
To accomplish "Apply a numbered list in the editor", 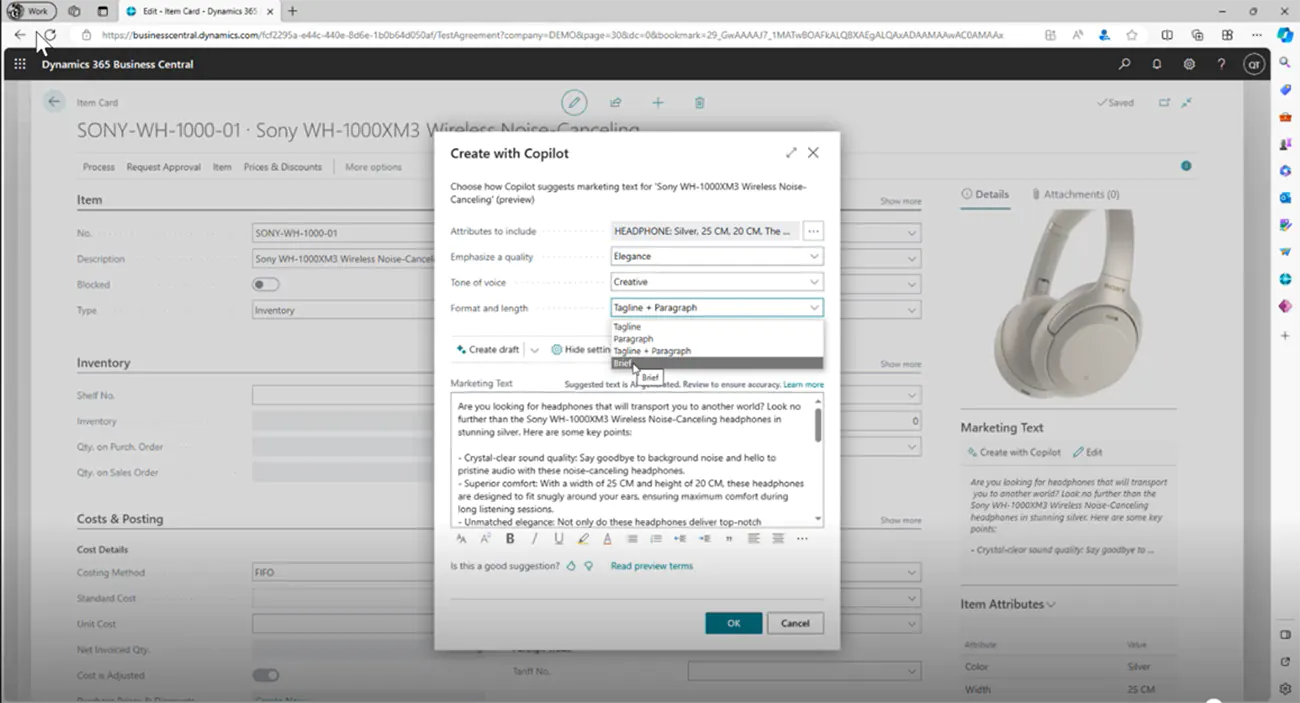I will 656,539.
